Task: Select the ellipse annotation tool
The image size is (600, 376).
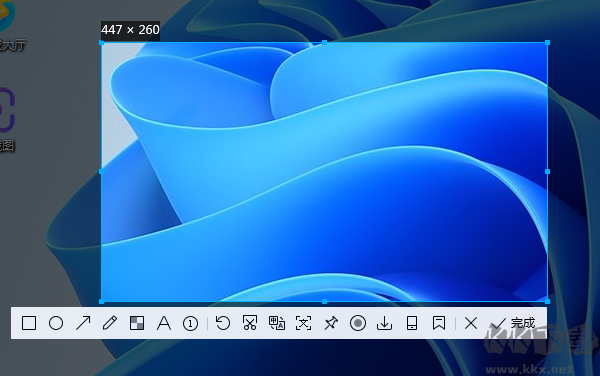Action: 56,323
